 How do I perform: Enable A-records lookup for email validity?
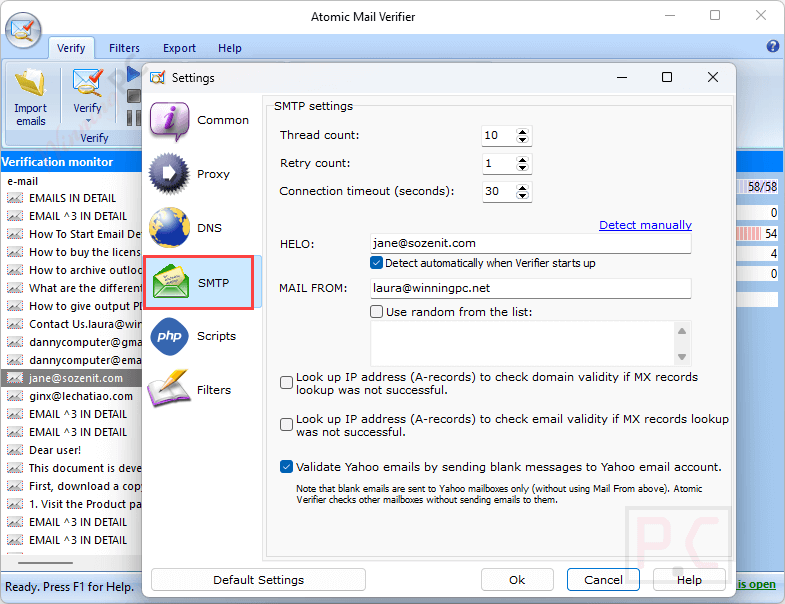(x=286, y=425)
